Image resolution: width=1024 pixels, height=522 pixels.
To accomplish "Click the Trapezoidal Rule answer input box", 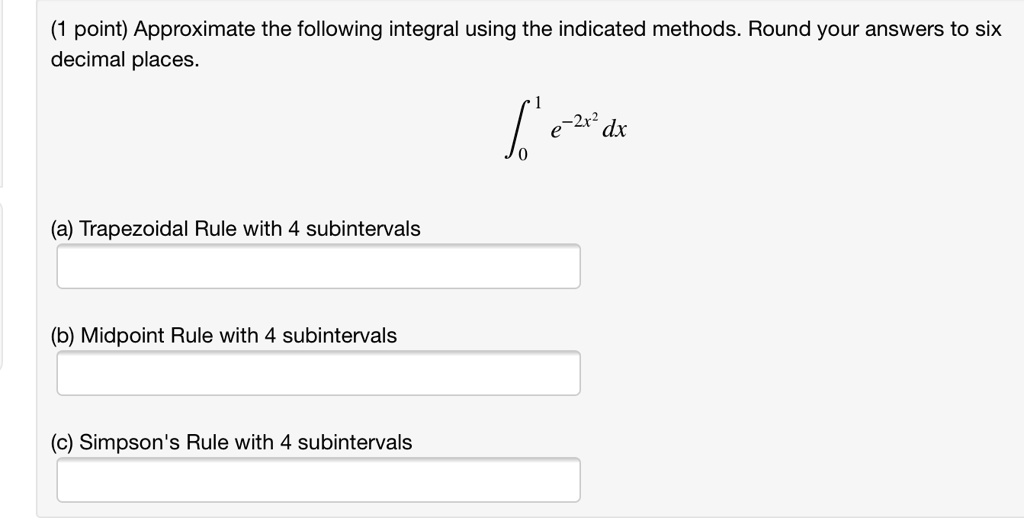I will 318,266.
